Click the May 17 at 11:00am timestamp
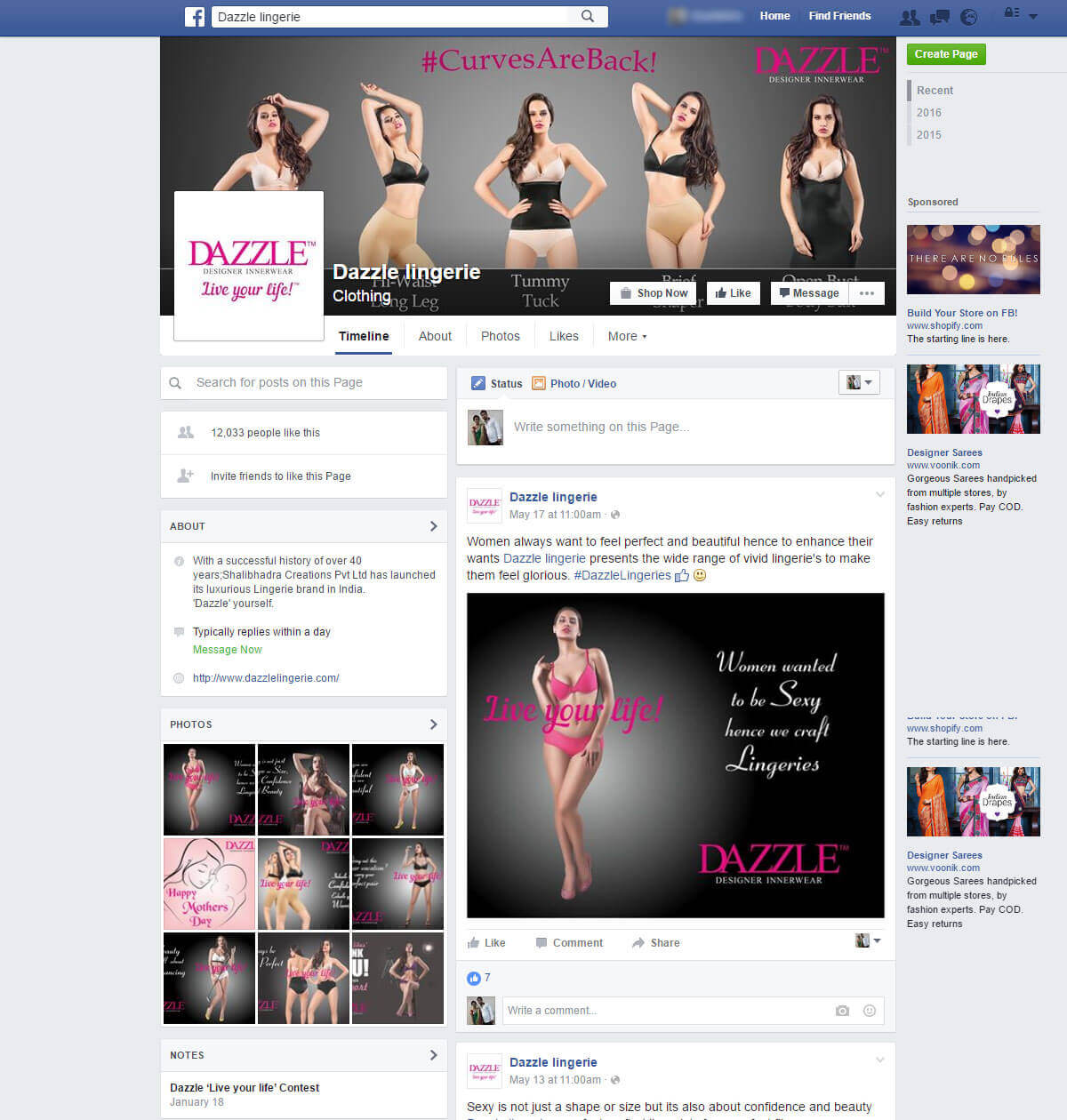 [555, 515]
